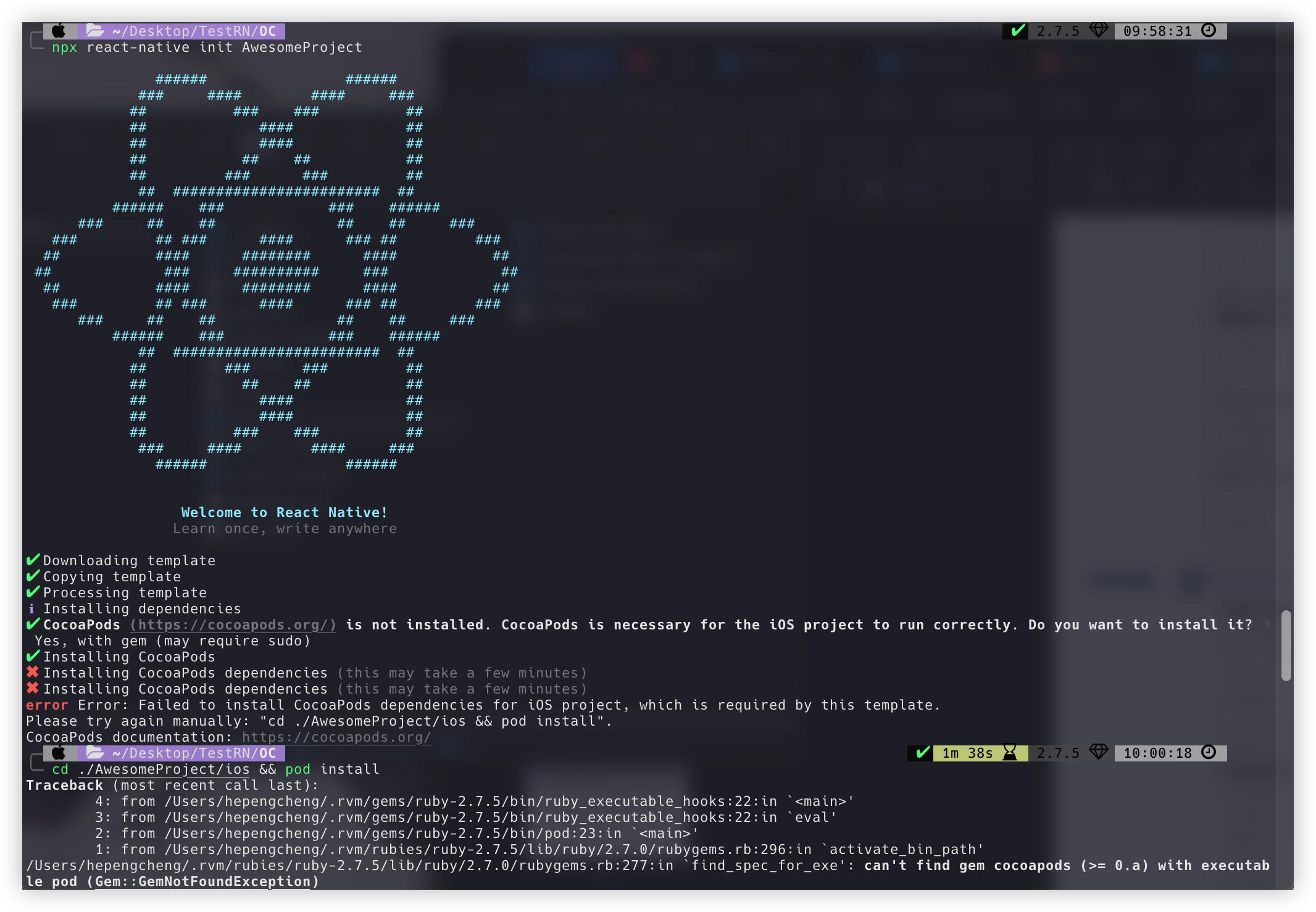
Task: Click green check status icon at top right
Action: pos(1018,30)
